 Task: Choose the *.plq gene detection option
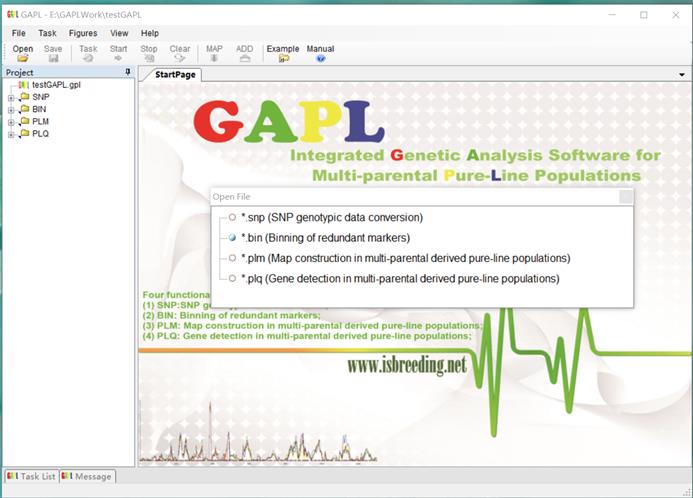click(x=232, y=279)
